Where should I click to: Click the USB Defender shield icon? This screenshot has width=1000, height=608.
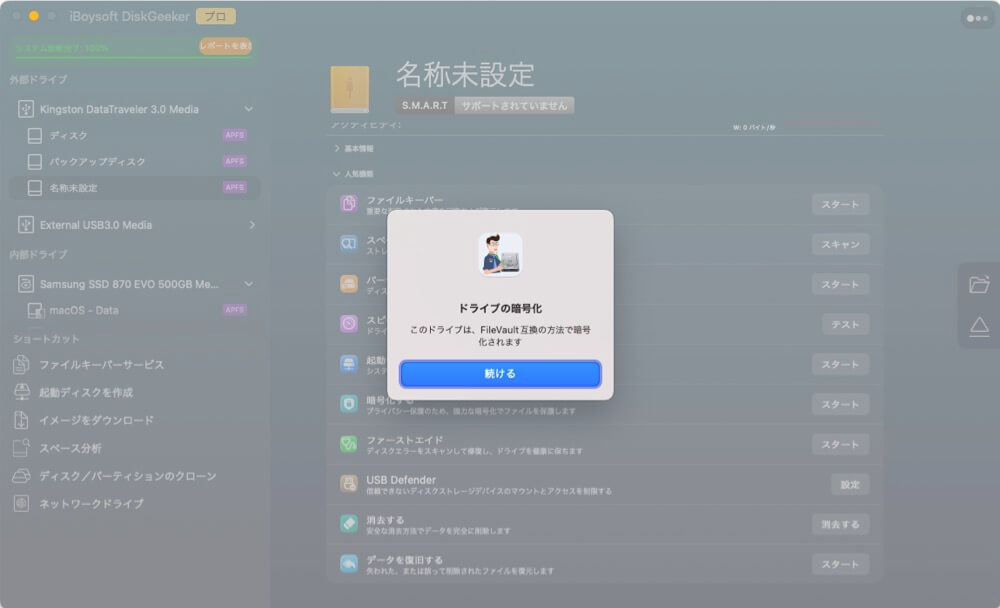pos(346,481)
